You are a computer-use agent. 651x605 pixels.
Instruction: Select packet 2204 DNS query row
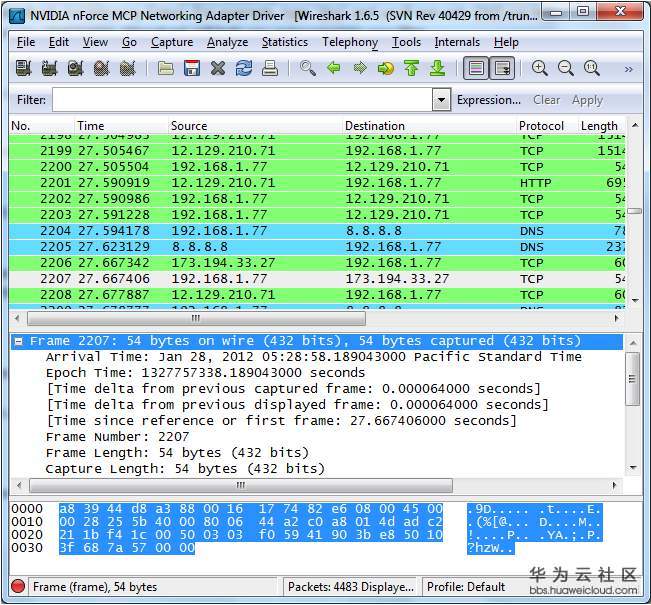(317, 231)
